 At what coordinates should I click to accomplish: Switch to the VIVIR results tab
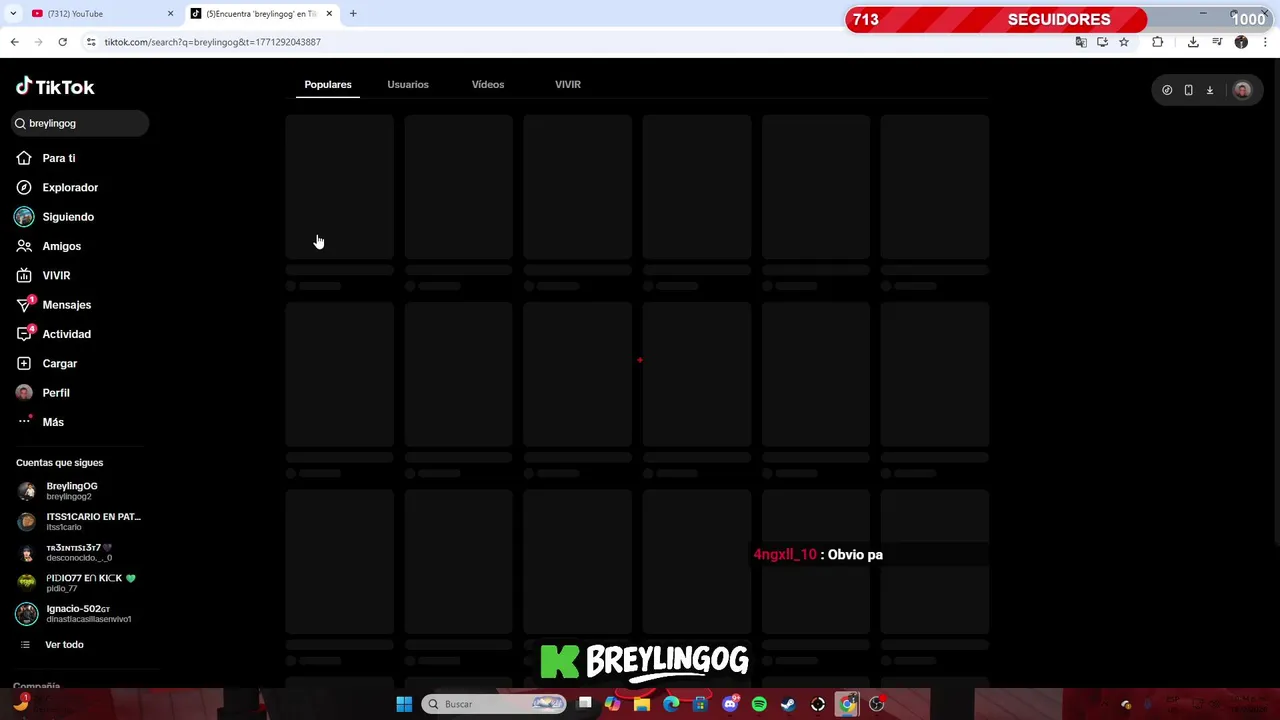(x=568, y=84)
